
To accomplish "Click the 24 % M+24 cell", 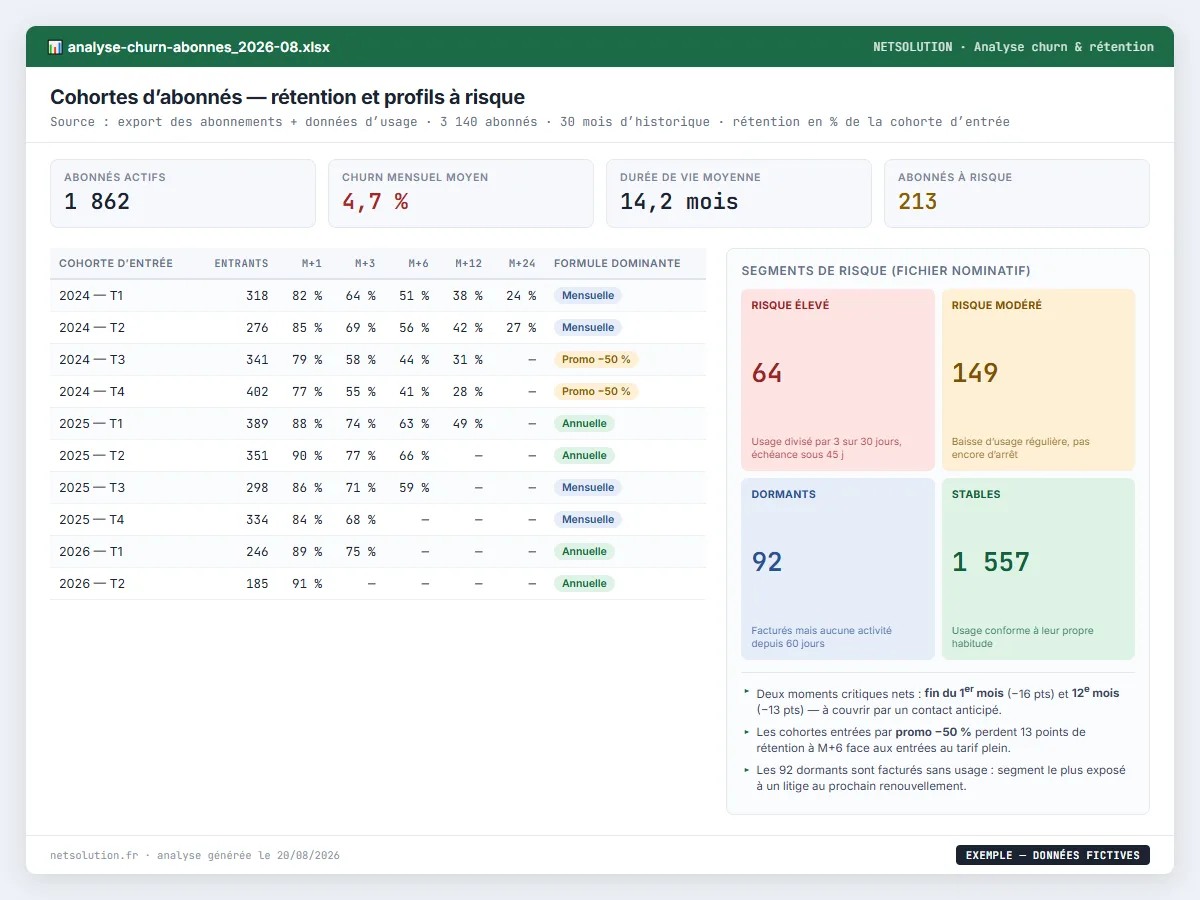I will tap(520, 296).
